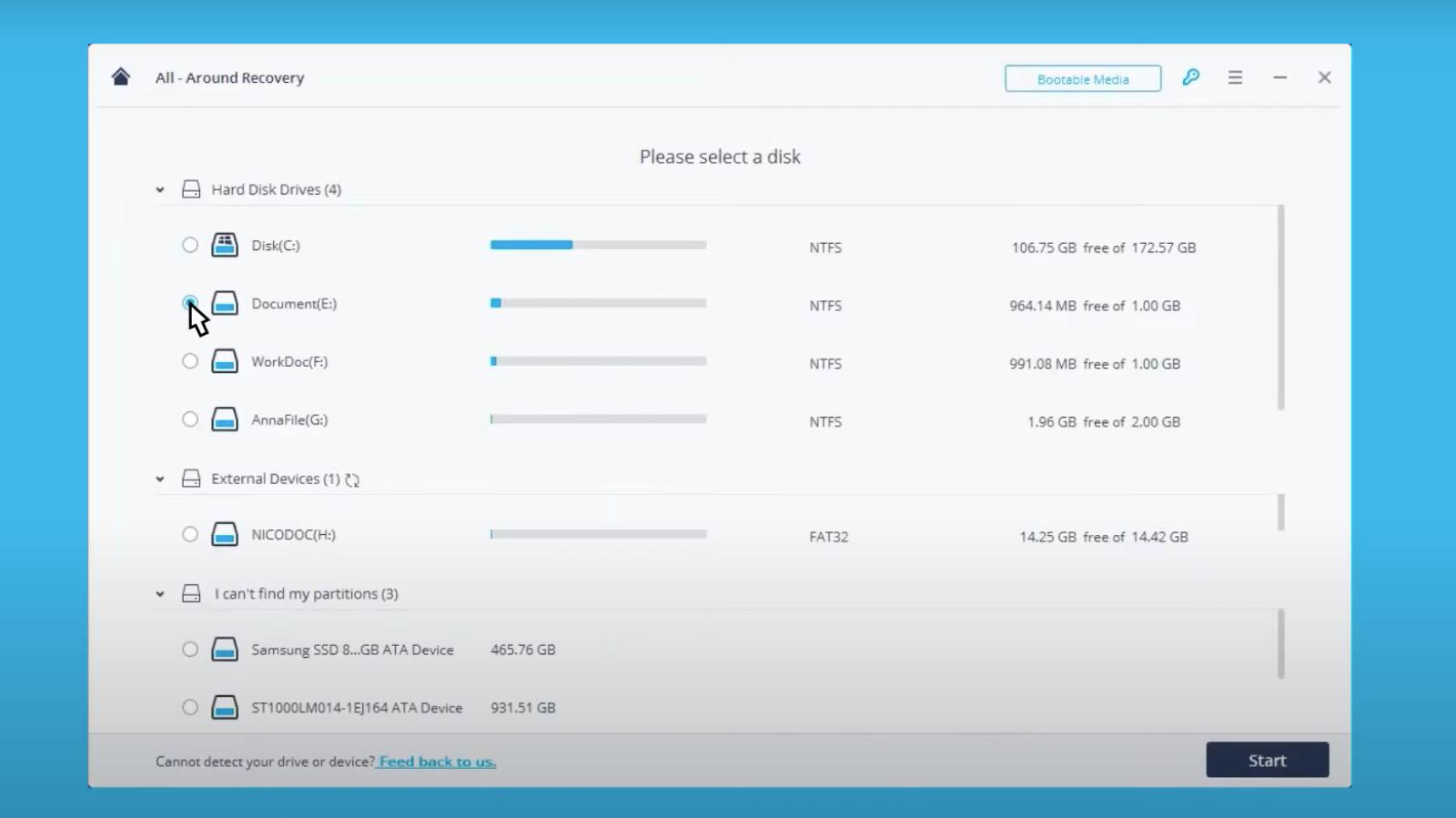The height and width of the screenshot is (818, 1456).
Task: Click the Disk(C:) Windows drive icon
Action: [225, 246]
